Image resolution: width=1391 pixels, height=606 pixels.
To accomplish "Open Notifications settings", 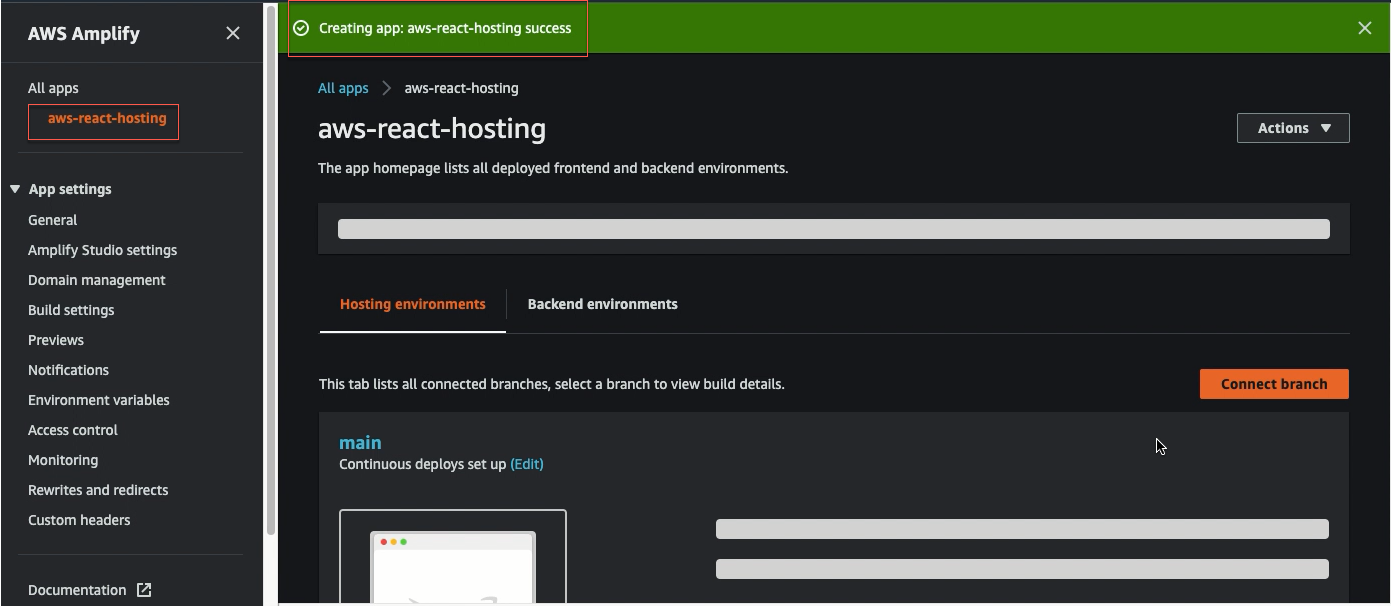I will 68,370.
